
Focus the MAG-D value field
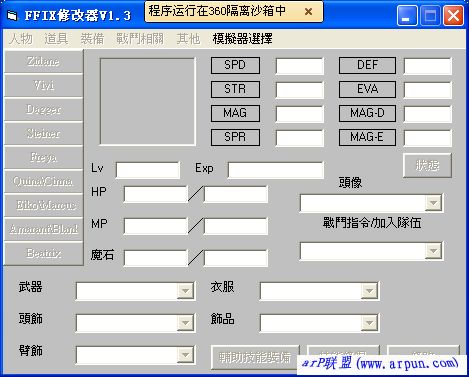(428, 114)
